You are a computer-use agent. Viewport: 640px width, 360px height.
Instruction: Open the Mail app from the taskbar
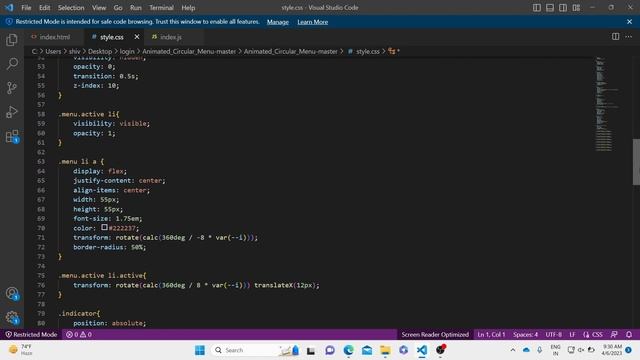coord(367,350)
